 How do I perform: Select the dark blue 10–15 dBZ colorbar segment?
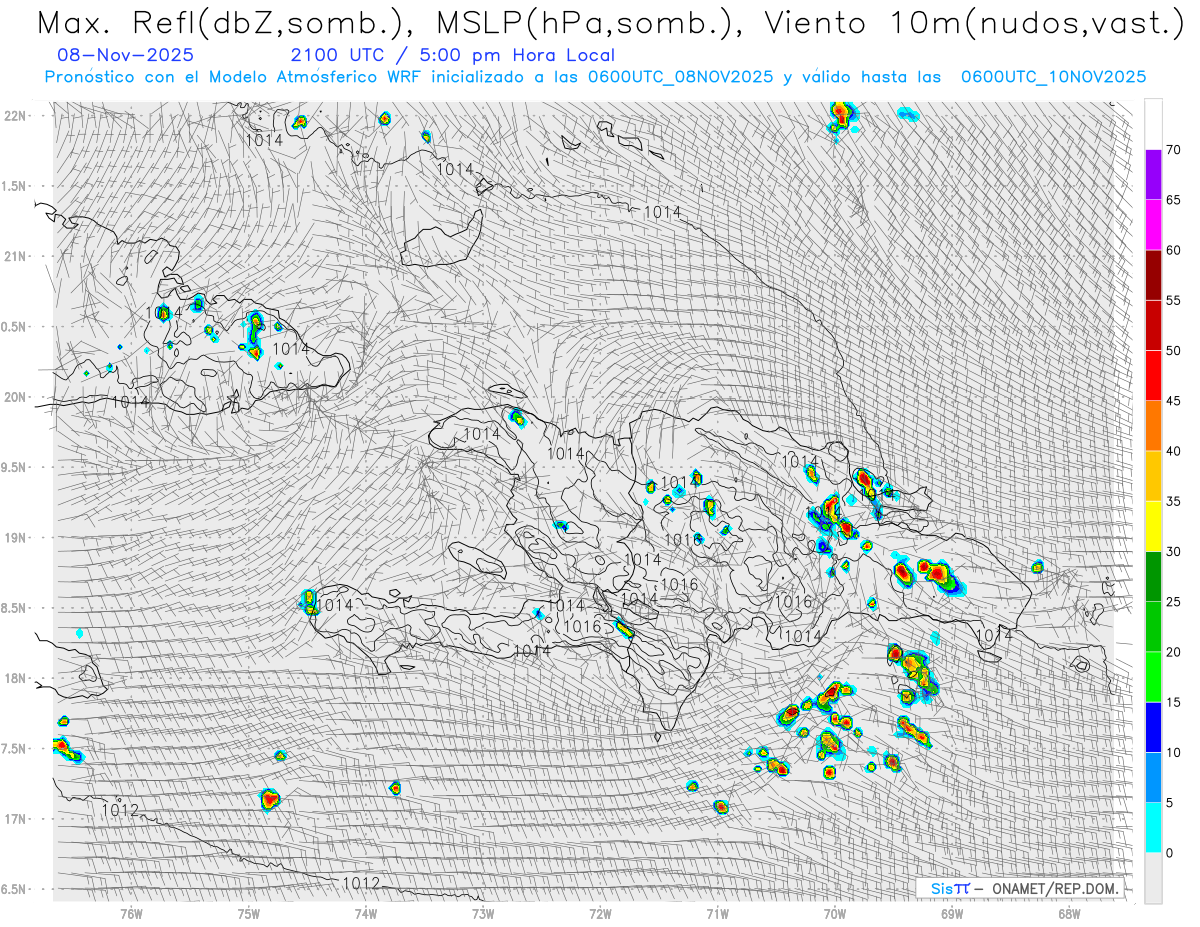[x=1153, y=727]
